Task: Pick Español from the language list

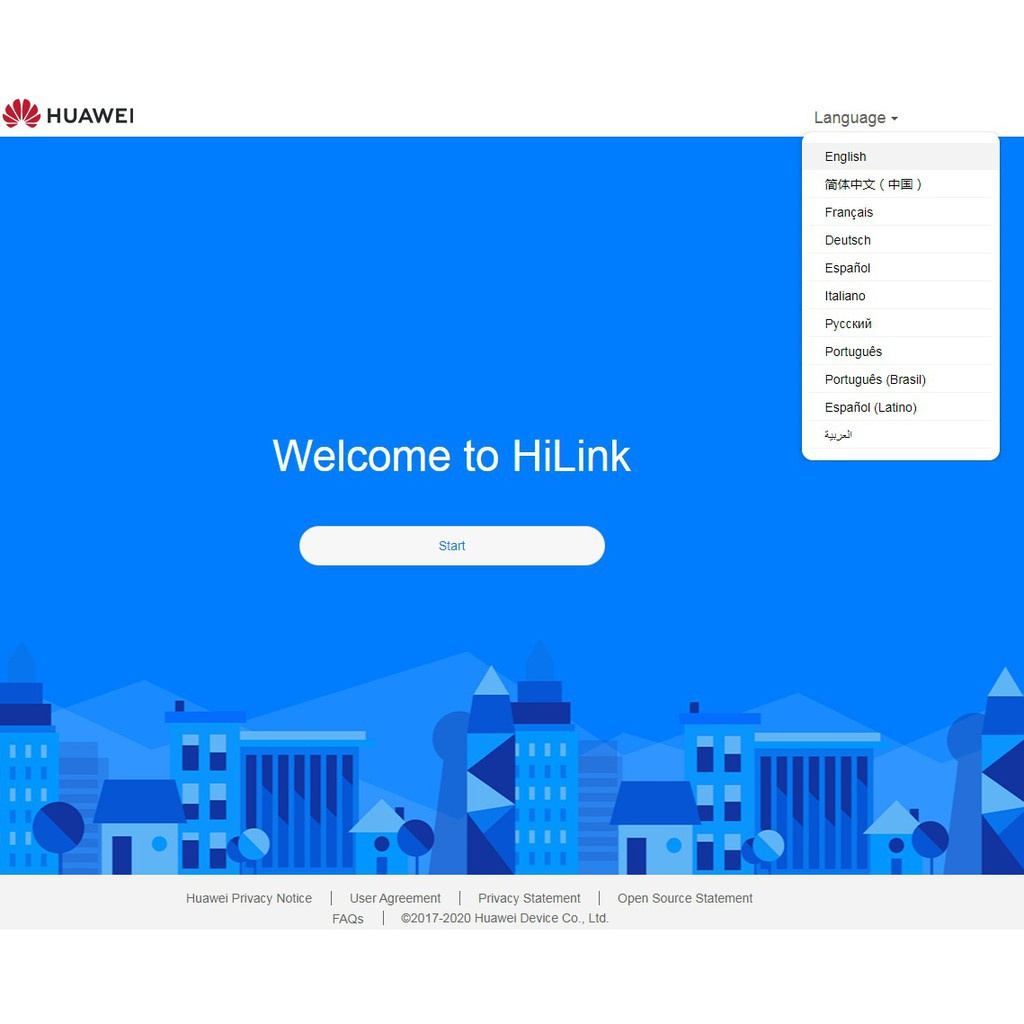Action: pyautogui.click(x=848, y=268)
